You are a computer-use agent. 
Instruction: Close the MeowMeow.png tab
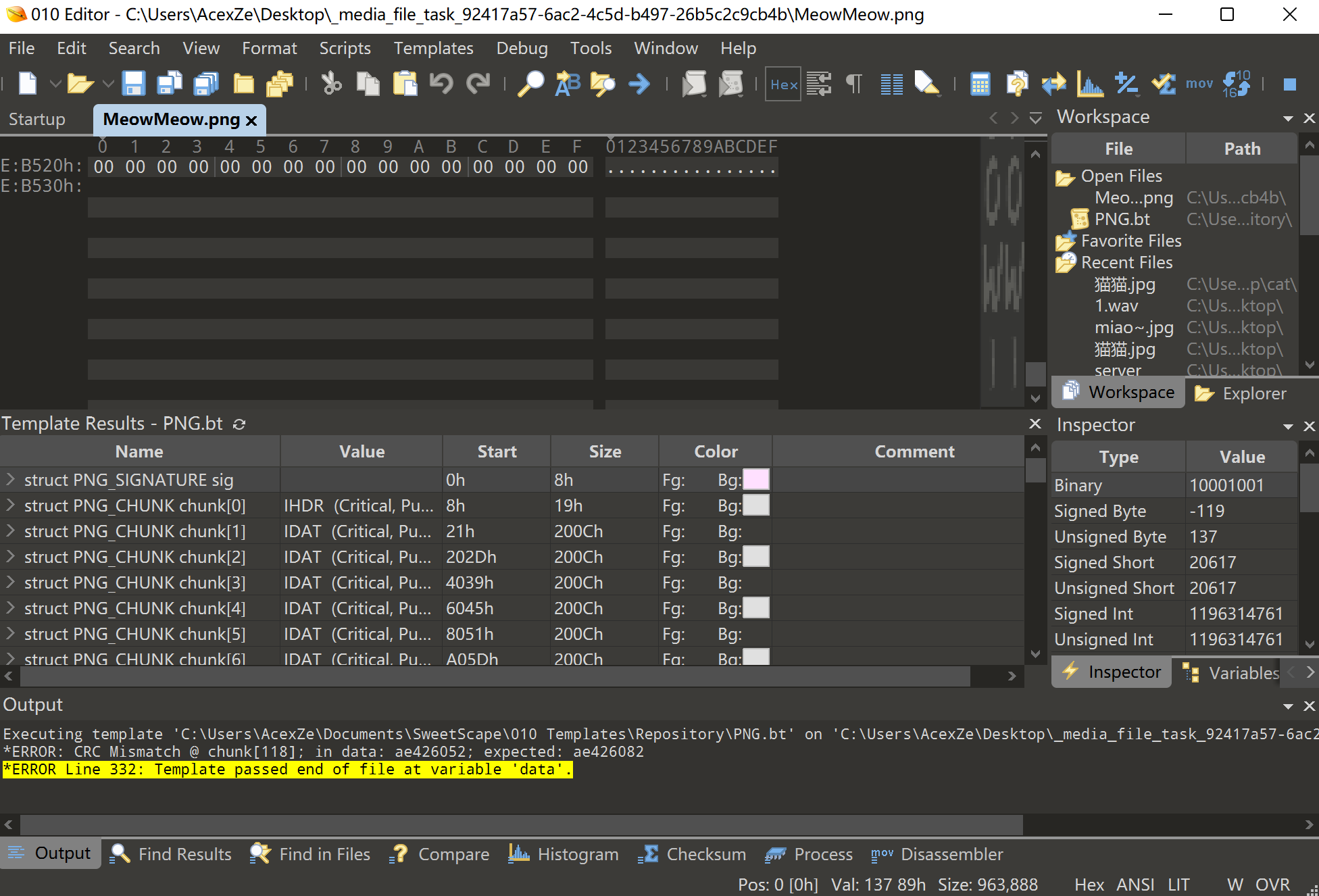point(251,120)
